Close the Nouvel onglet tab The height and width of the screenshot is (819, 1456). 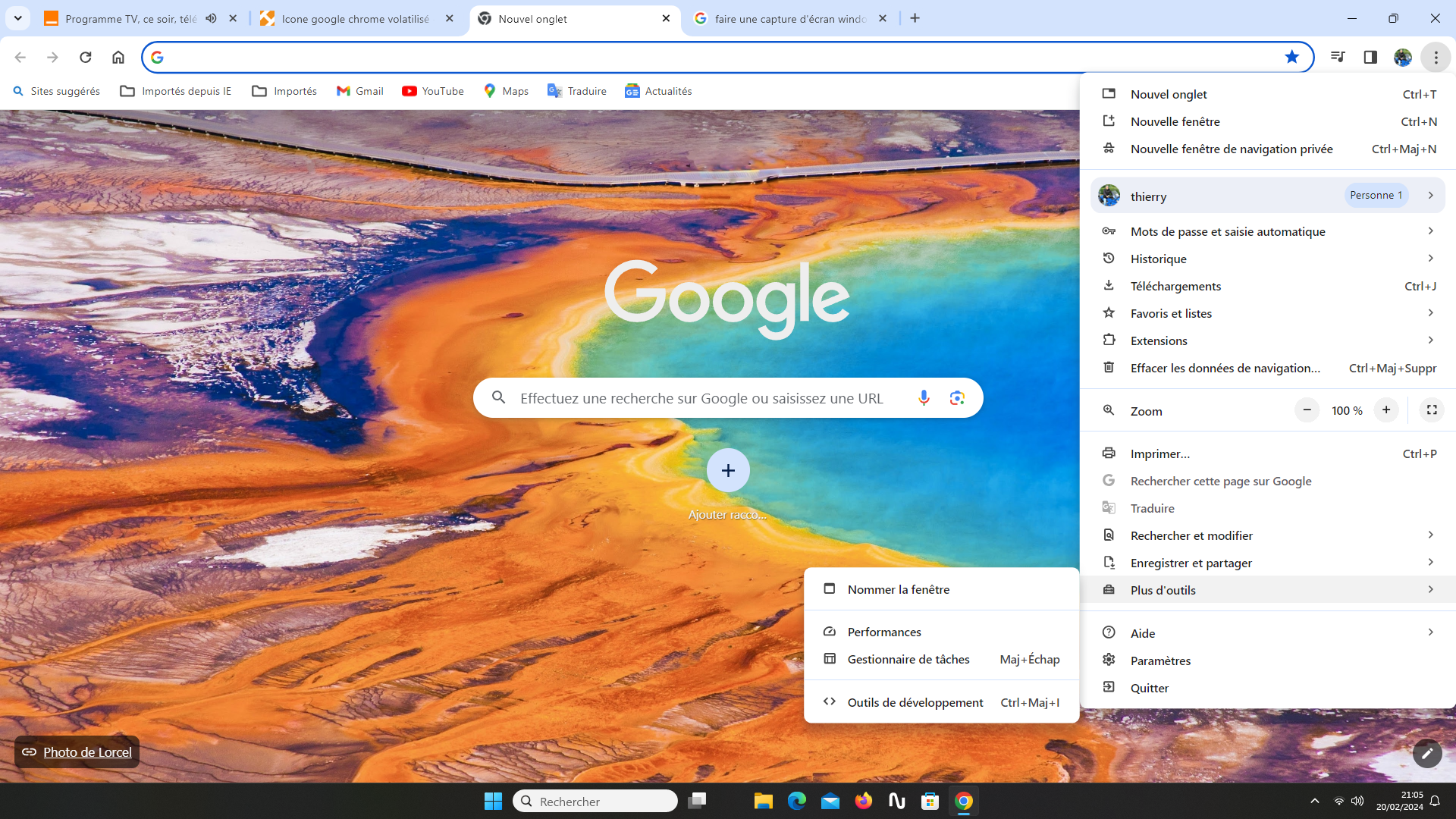pyautogui.click(x=666, y=18)
